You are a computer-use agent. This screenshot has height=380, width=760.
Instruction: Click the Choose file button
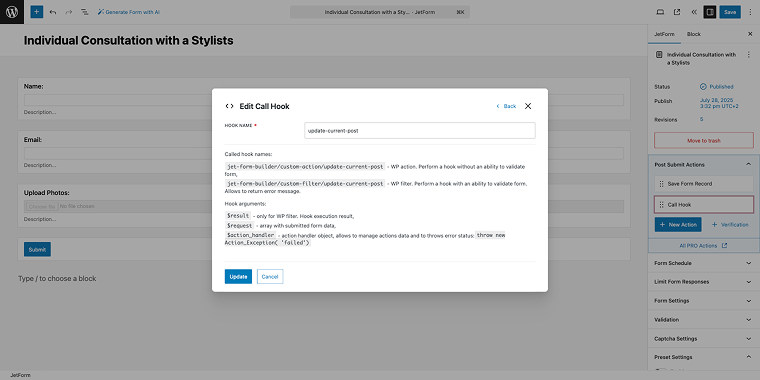click(x=42, y=206)
